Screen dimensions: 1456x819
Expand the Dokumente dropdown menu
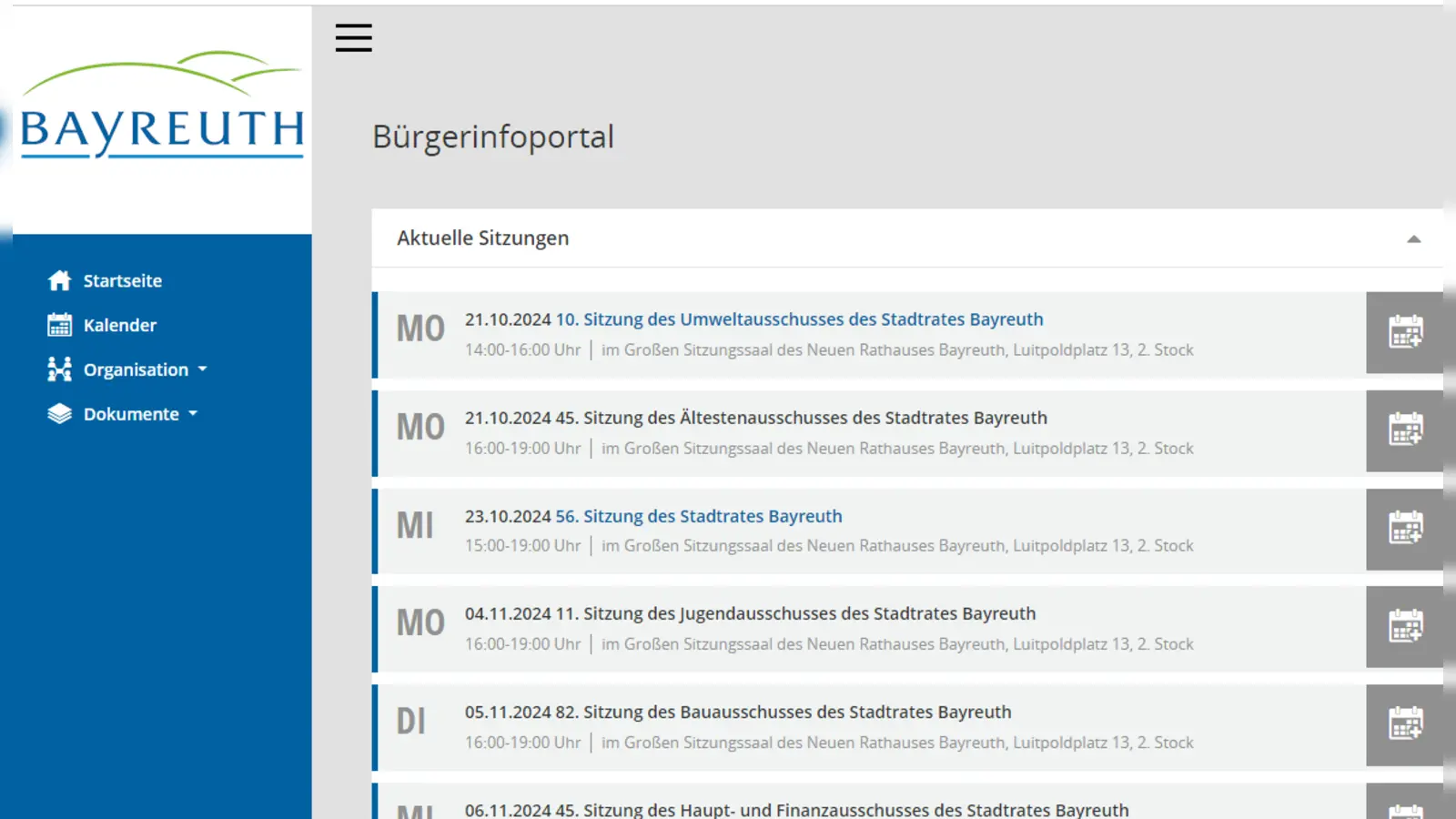tap(193, 414)
